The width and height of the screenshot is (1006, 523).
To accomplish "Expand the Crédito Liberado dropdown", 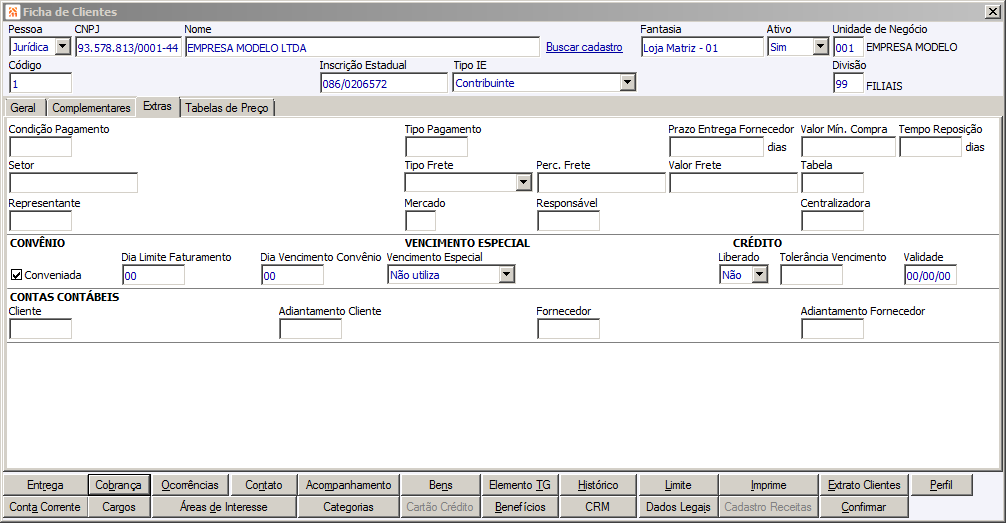I will (x=760, y=275).
